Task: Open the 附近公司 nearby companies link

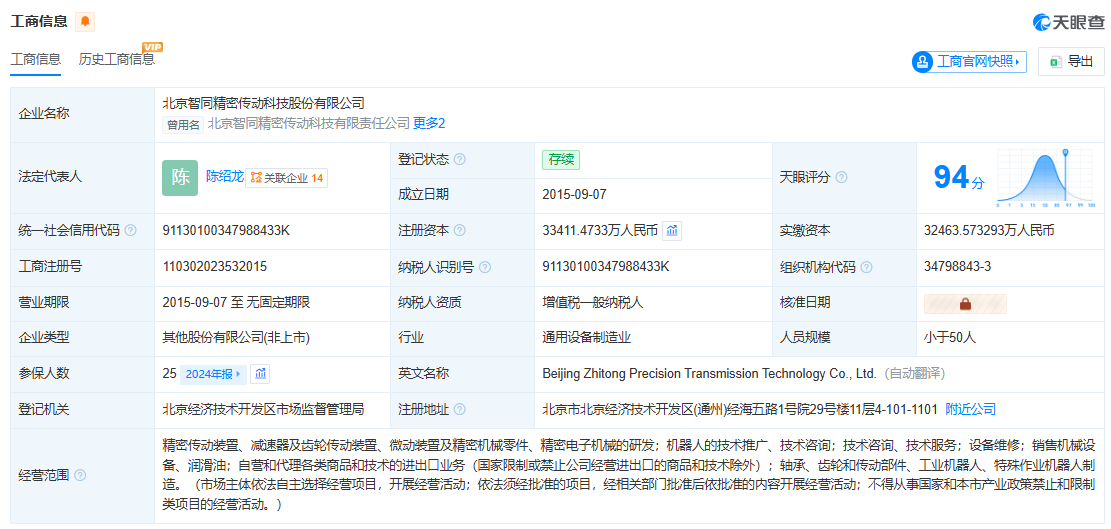Action: click(x=971, y=409)
